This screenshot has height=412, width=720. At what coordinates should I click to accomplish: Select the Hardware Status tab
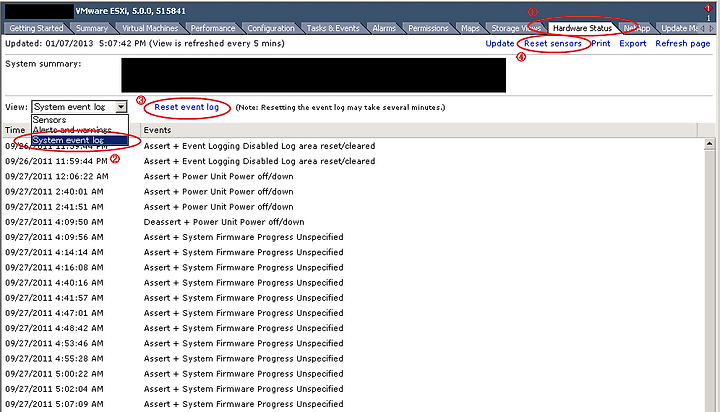click(x=582, y=28)
